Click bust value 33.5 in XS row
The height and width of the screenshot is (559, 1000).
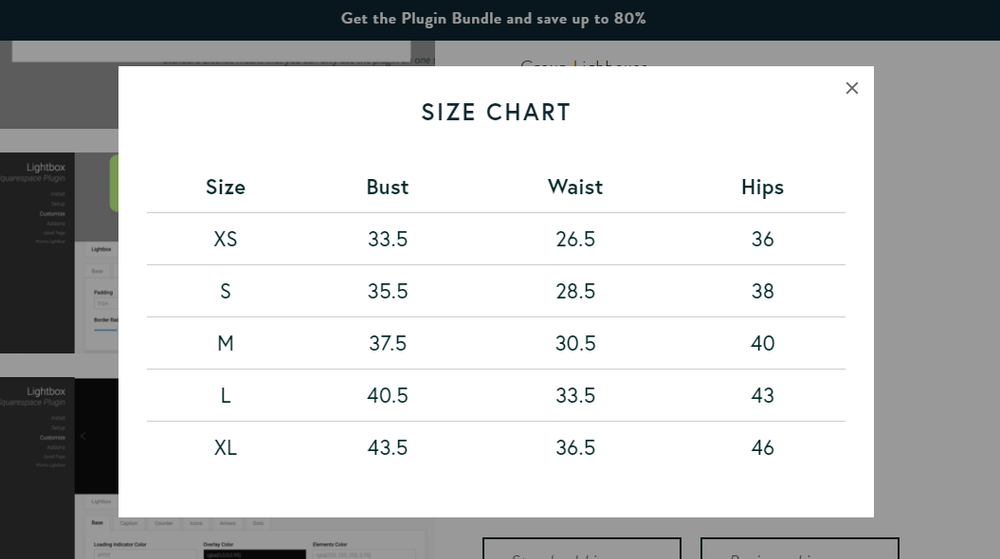point(387,239)
